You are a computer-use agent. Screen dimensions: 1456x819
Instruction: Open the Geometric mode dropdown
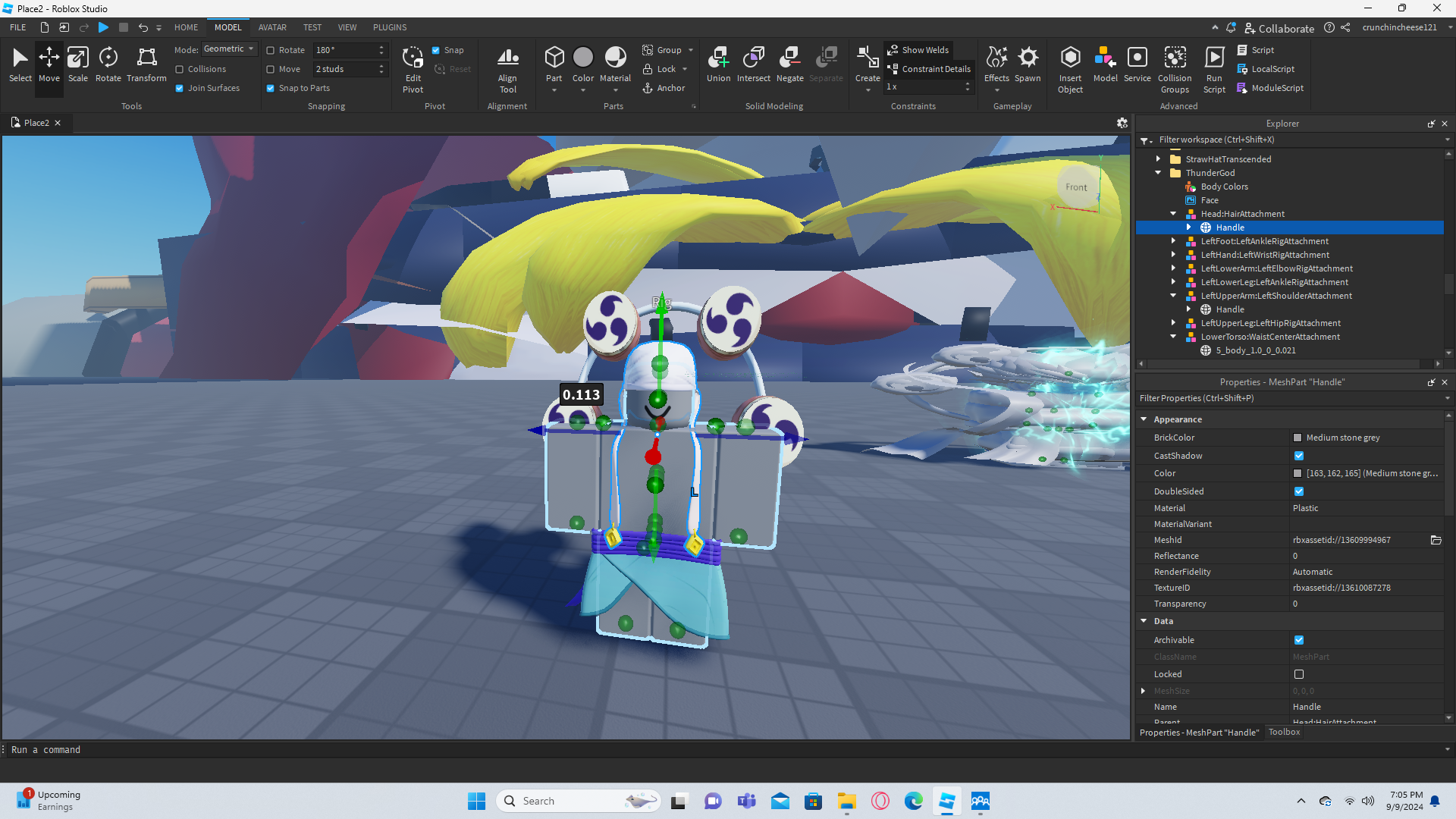[229, 49]
